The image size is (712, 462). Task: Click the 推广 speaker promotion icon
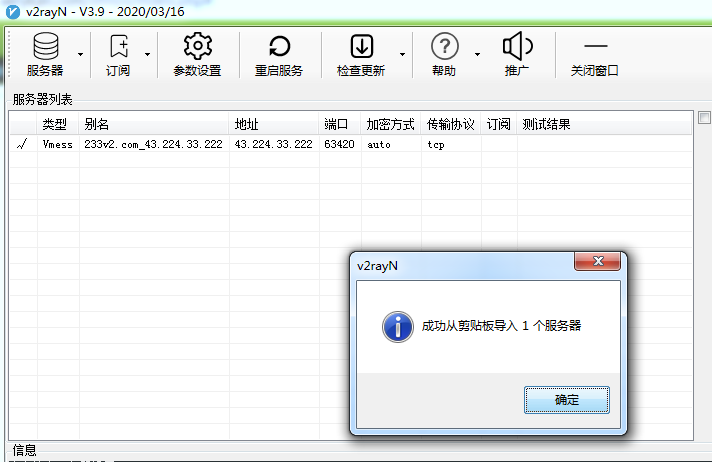pyautogui.click(x=517, y=46)
